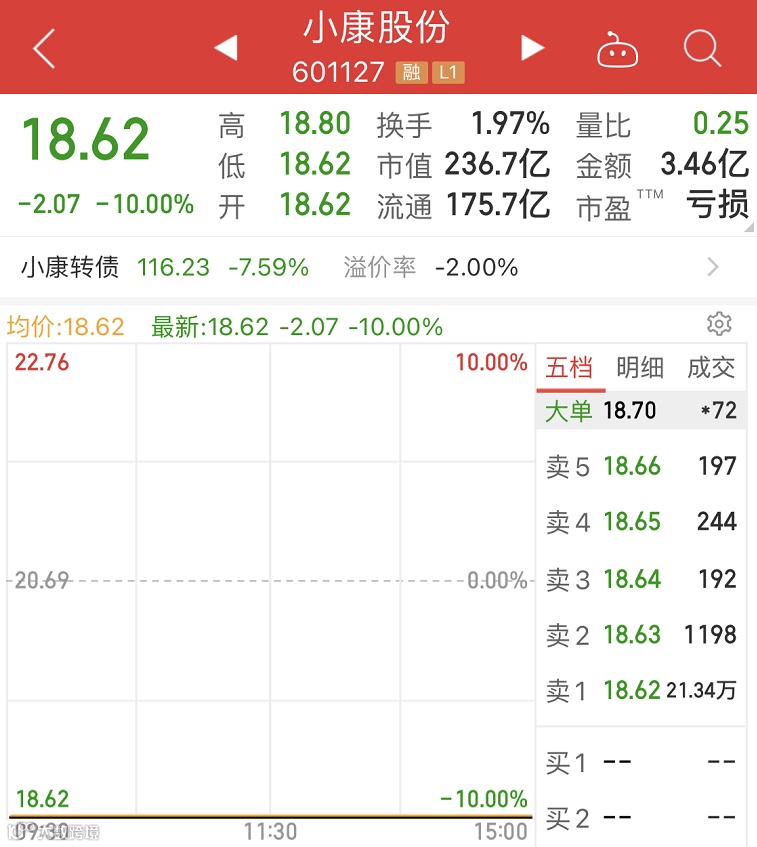Tap the 22.76 upper limit chart label

[42, 362]
